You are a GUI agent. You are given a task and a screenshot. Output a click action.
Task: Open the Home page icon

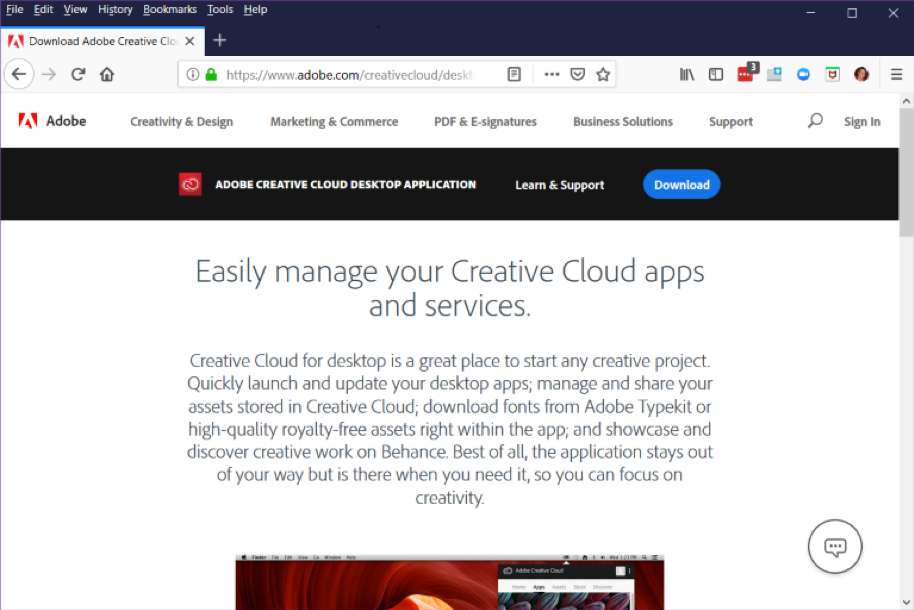click(x=107, y=74)
